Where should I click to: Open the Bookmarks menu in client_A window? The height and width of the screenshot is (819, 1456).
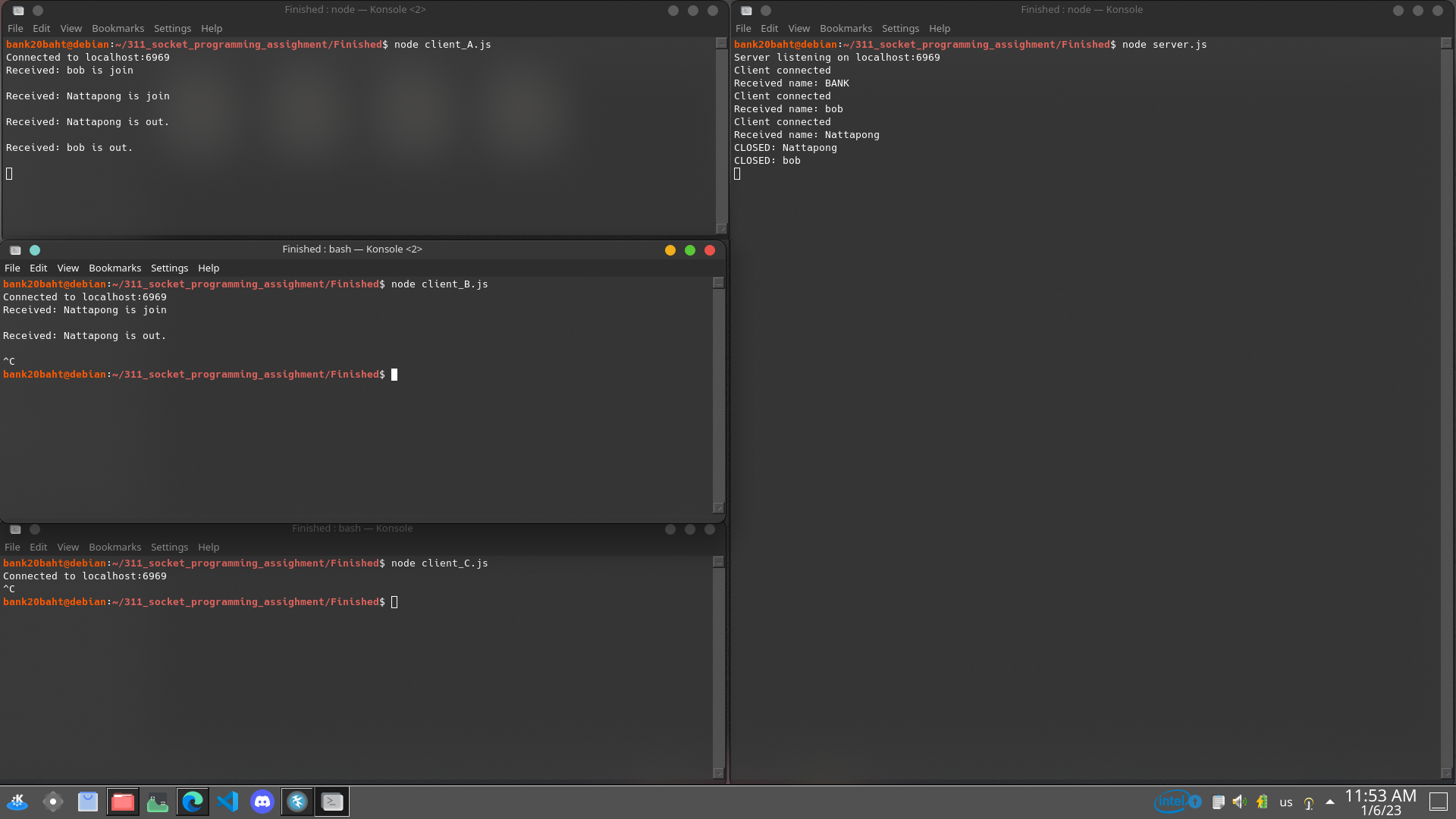(118, 28)
